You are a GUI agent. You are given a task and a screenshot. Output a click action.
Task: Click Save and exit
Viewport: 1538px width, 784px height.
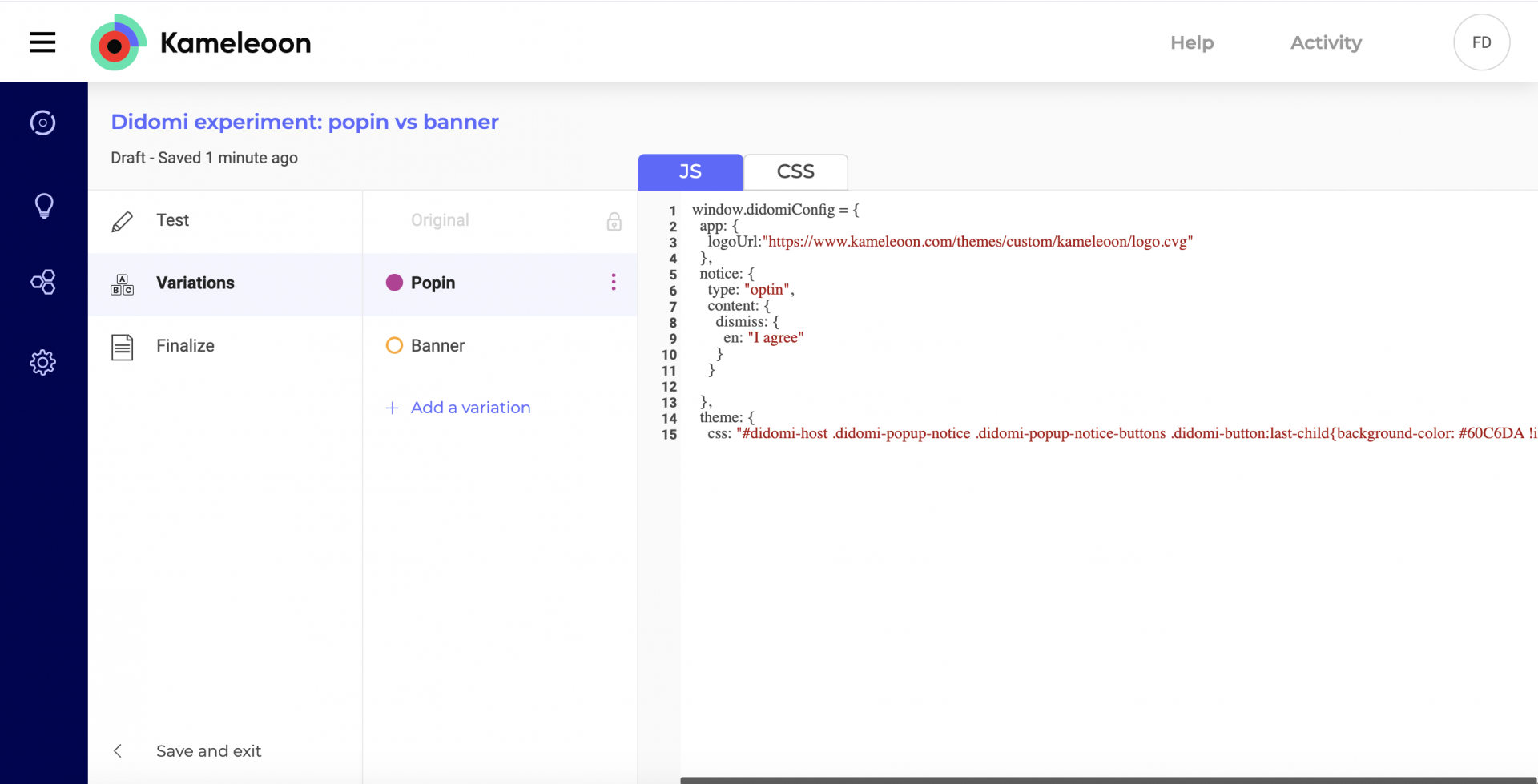[x=208, y=751]
